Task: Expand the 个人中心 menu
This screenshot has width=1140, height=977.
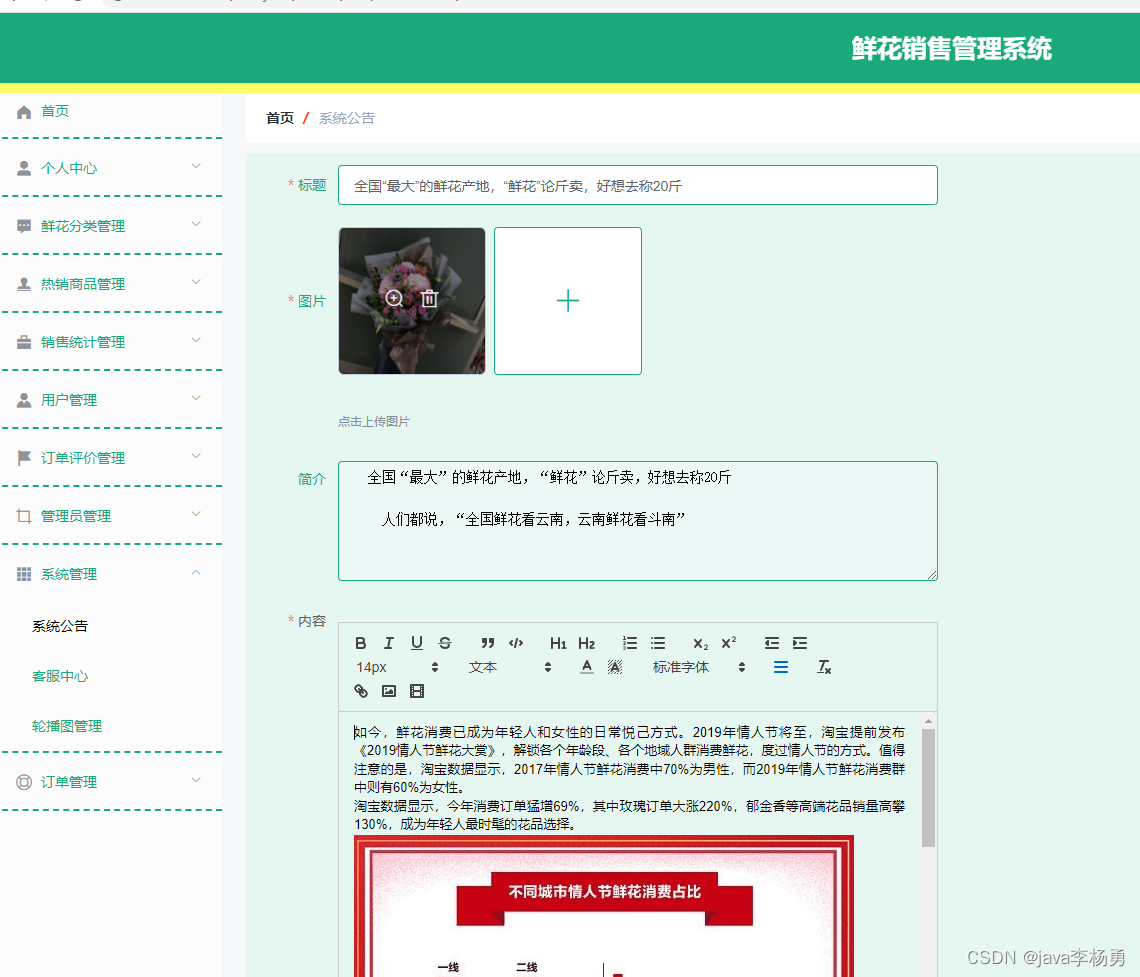Action: [196, 166]
